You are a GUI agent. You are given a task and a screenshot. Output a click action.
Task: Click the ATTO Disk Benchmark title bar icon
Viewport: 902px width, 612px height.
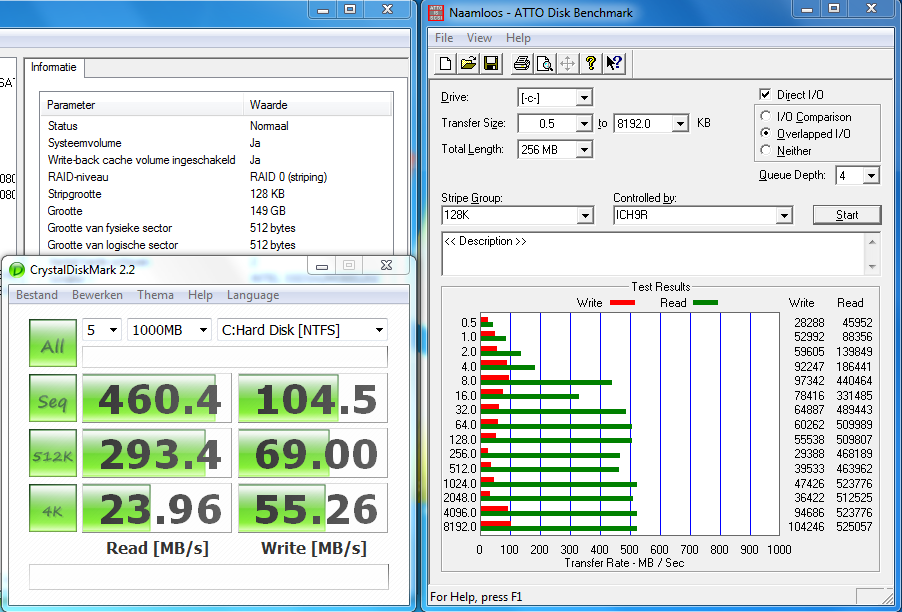[436, 13]
